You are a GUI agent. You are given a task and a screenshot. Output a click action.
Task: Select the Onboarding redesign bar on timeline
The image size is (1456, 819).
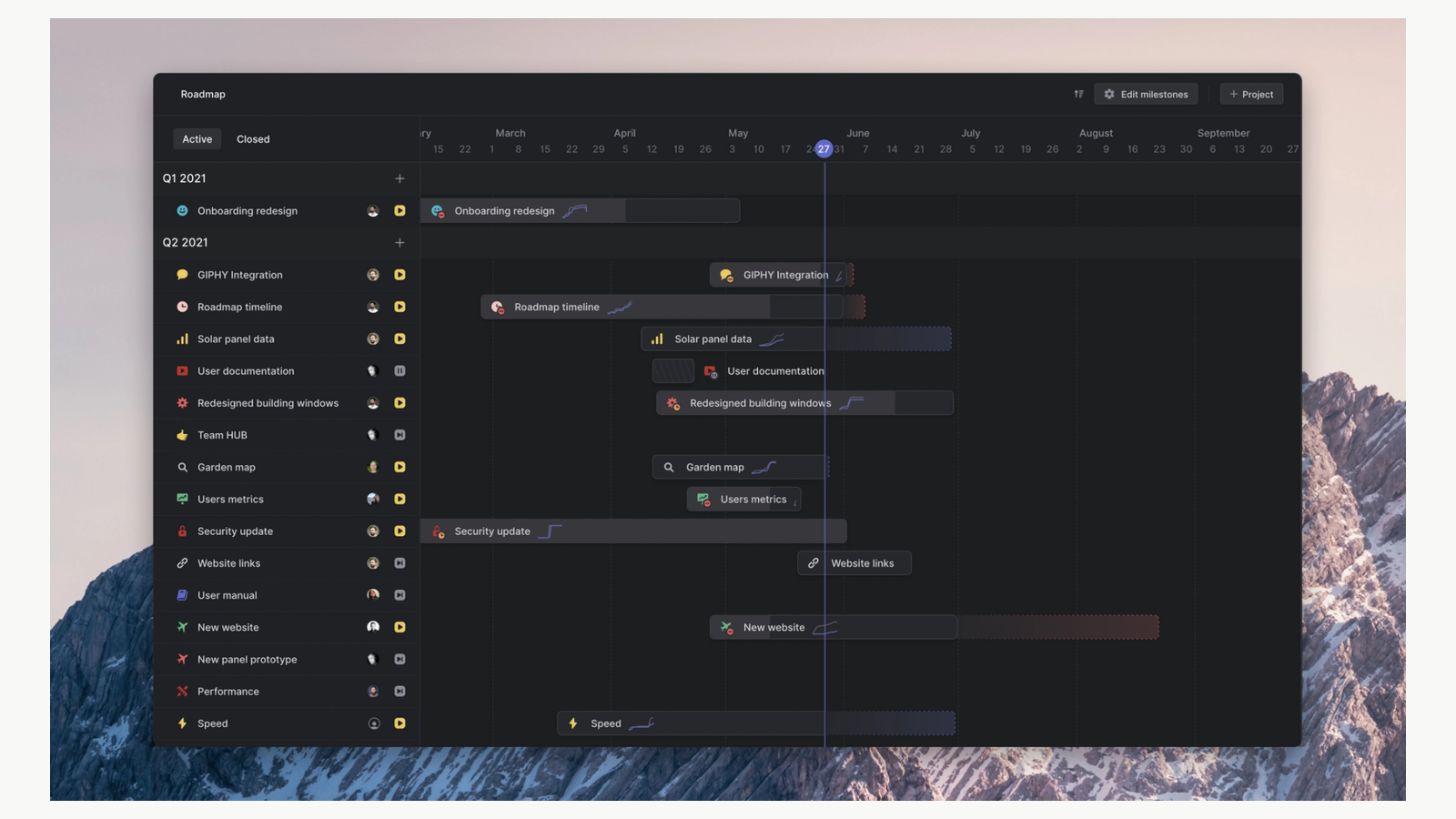[x=580, y=210]
